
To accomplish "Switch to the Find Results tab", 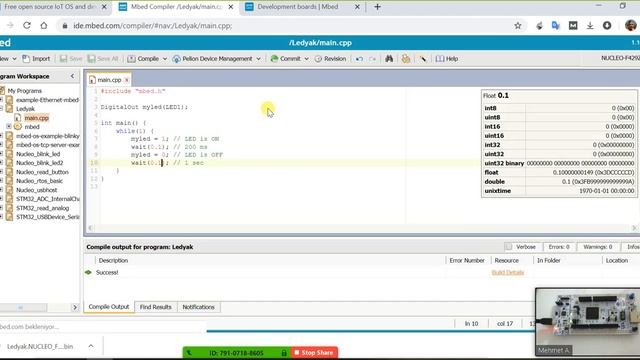I will coord(156,307).
